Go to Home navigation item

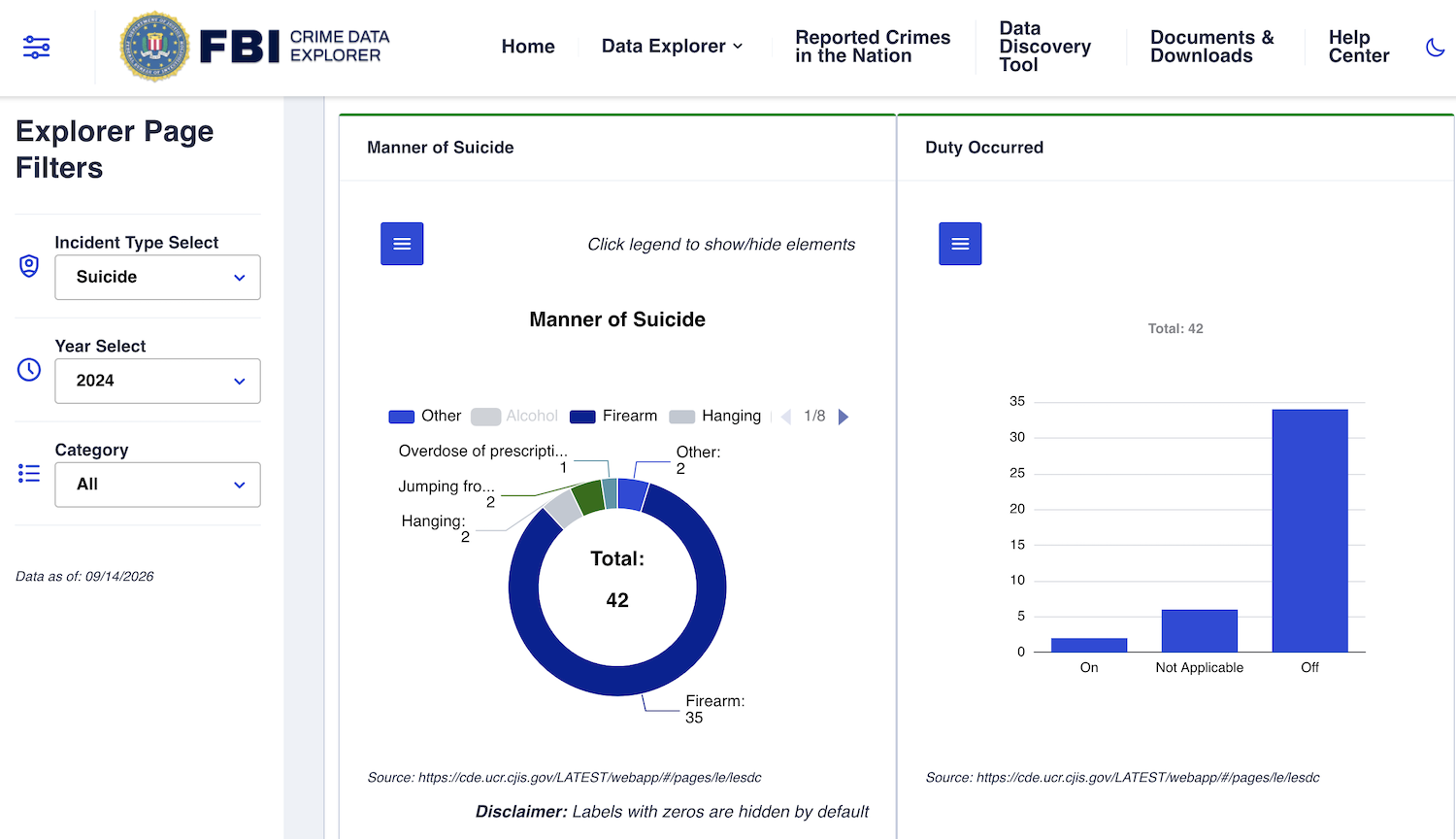[528, 47]
